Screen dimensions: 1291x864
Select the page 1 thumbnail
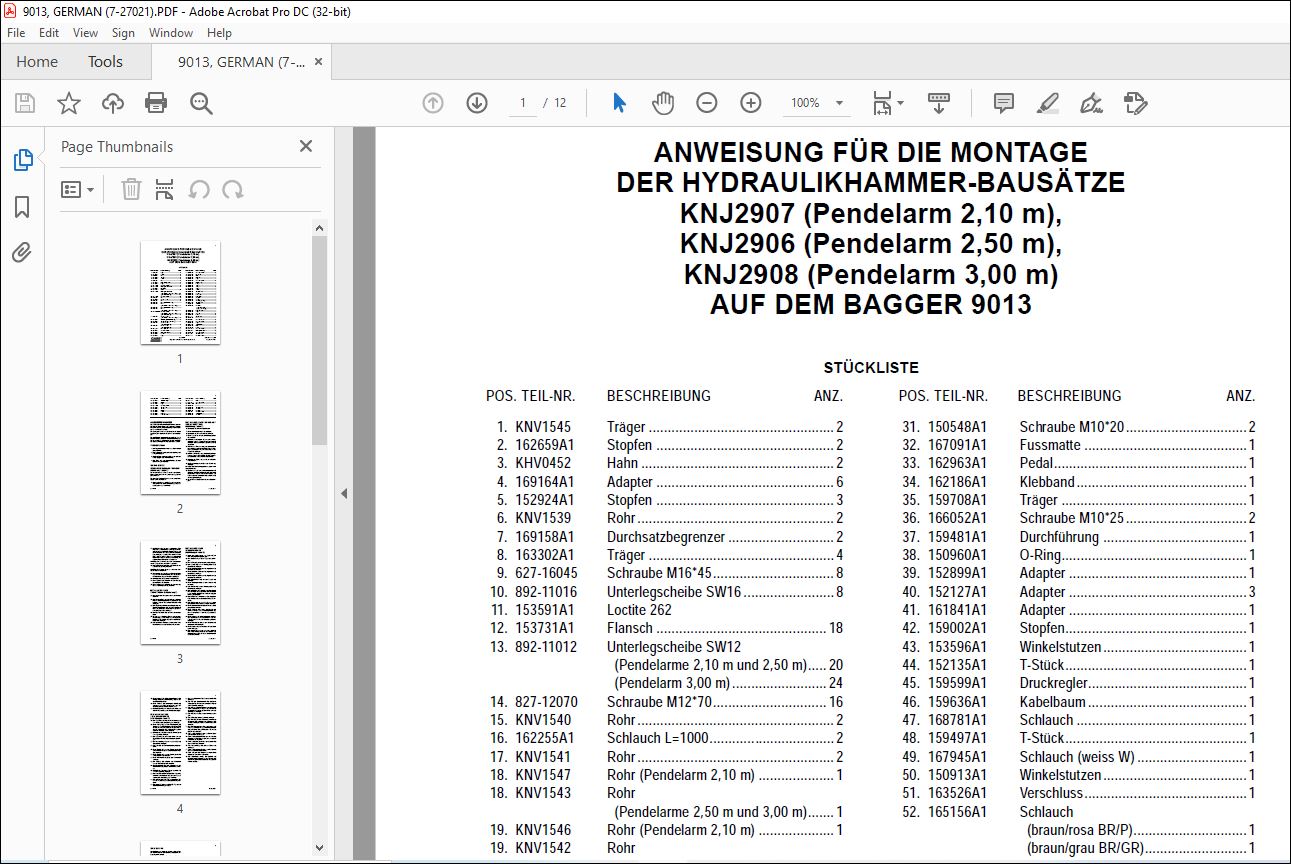click(x=180, y=293)
